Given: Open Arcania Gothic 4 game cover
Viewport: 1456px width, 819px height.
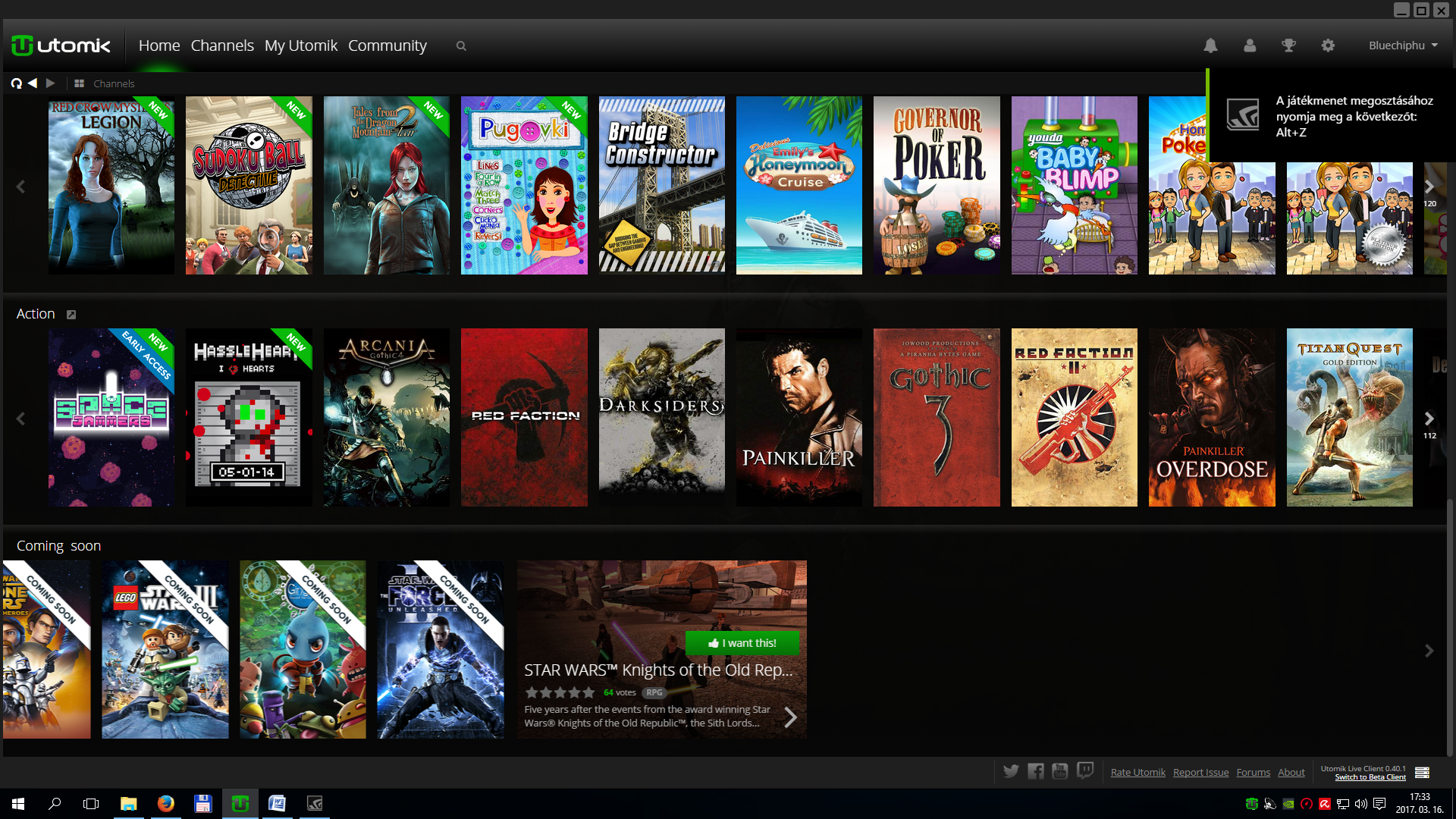Looking at the screenshot, I should [x=387, y=417].
